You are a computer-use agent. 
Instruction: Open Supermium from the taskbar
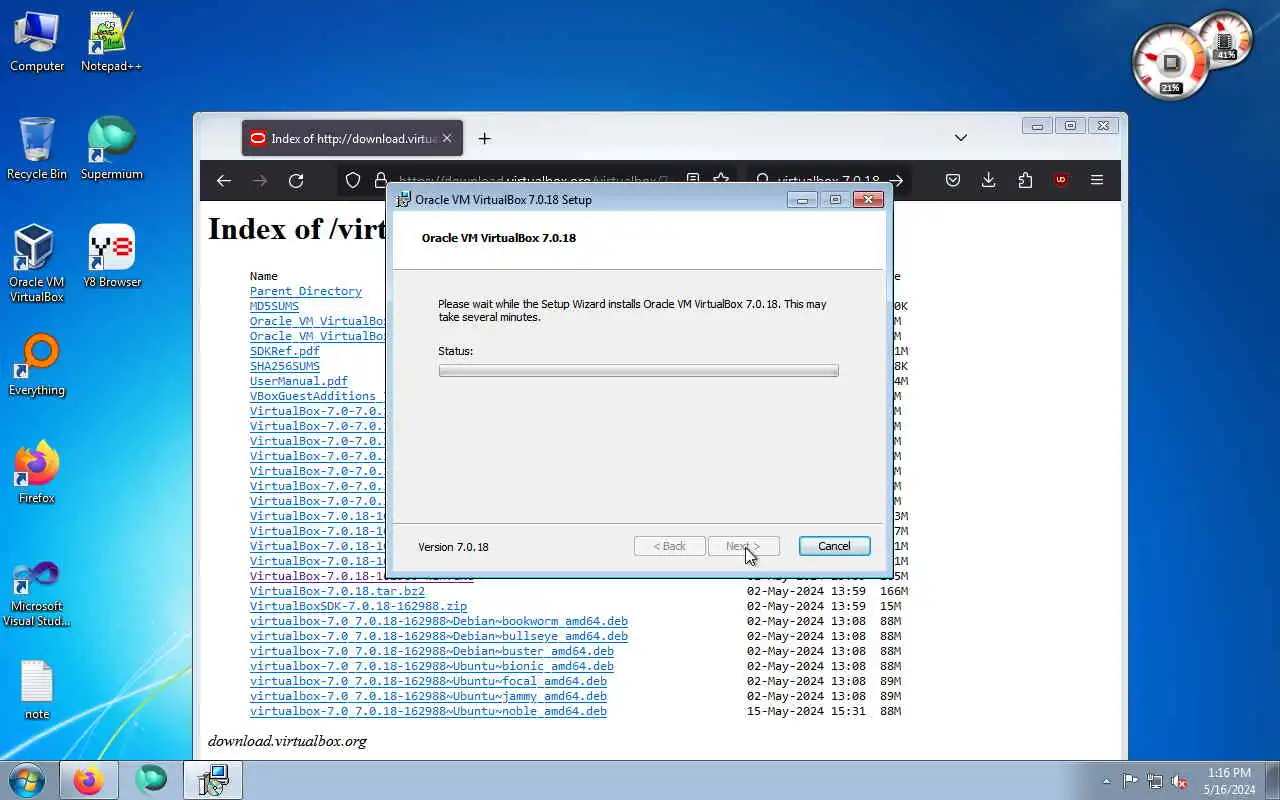pos(151,780)
